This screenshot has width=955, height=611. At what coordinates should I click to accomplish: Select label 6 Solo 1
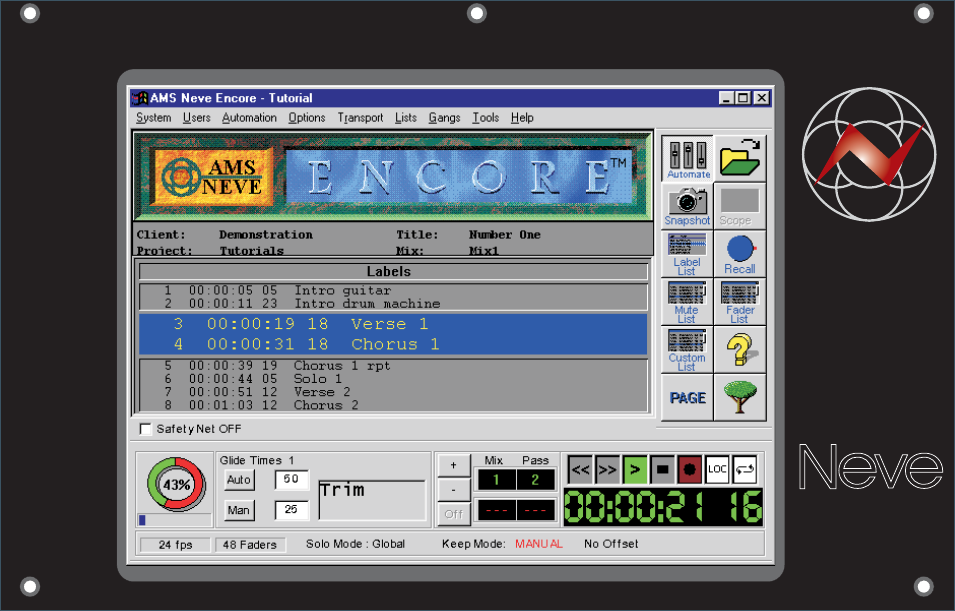(393, 379)
